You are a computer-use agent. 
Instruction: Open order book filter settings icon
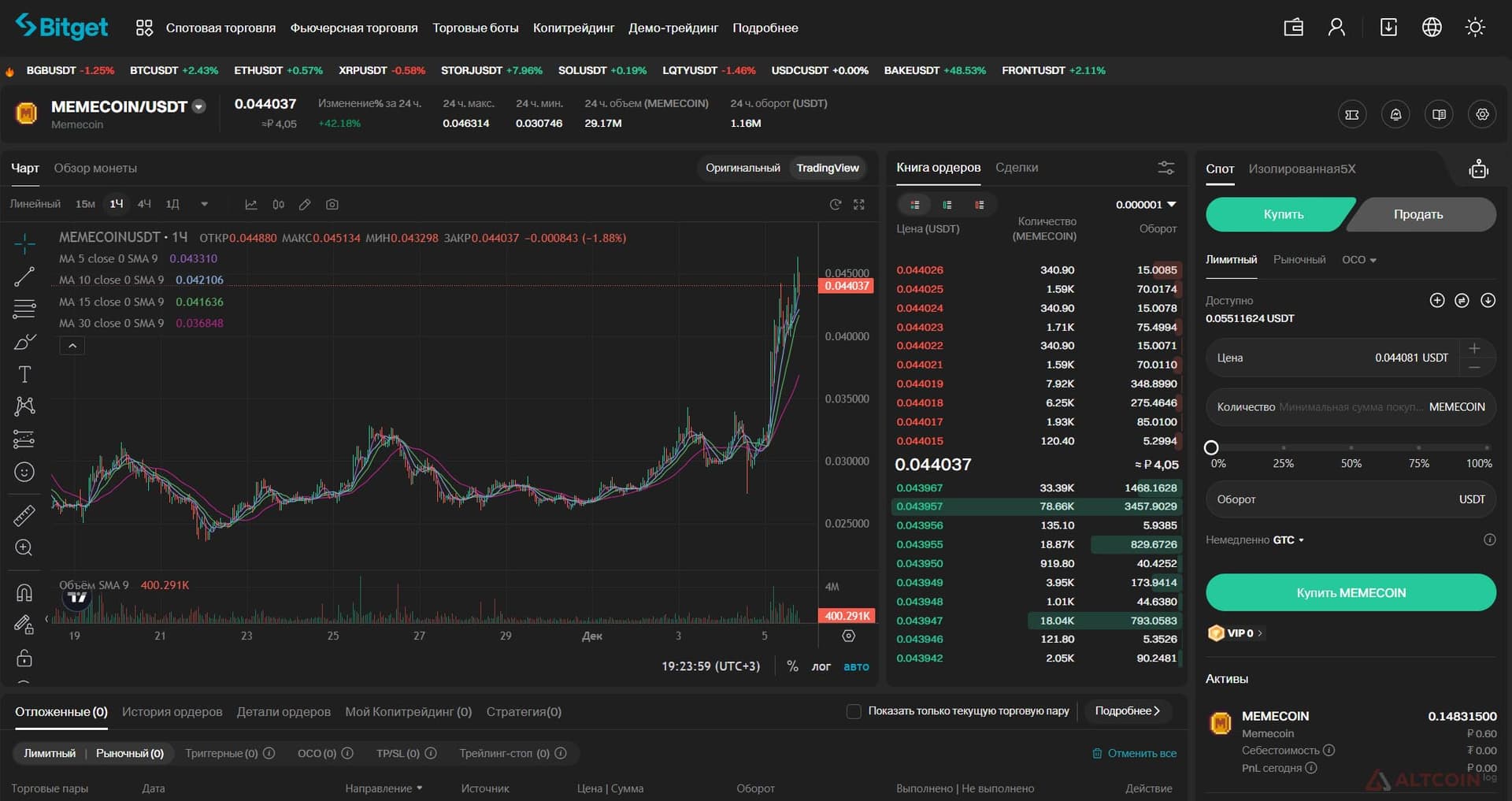1166,168
